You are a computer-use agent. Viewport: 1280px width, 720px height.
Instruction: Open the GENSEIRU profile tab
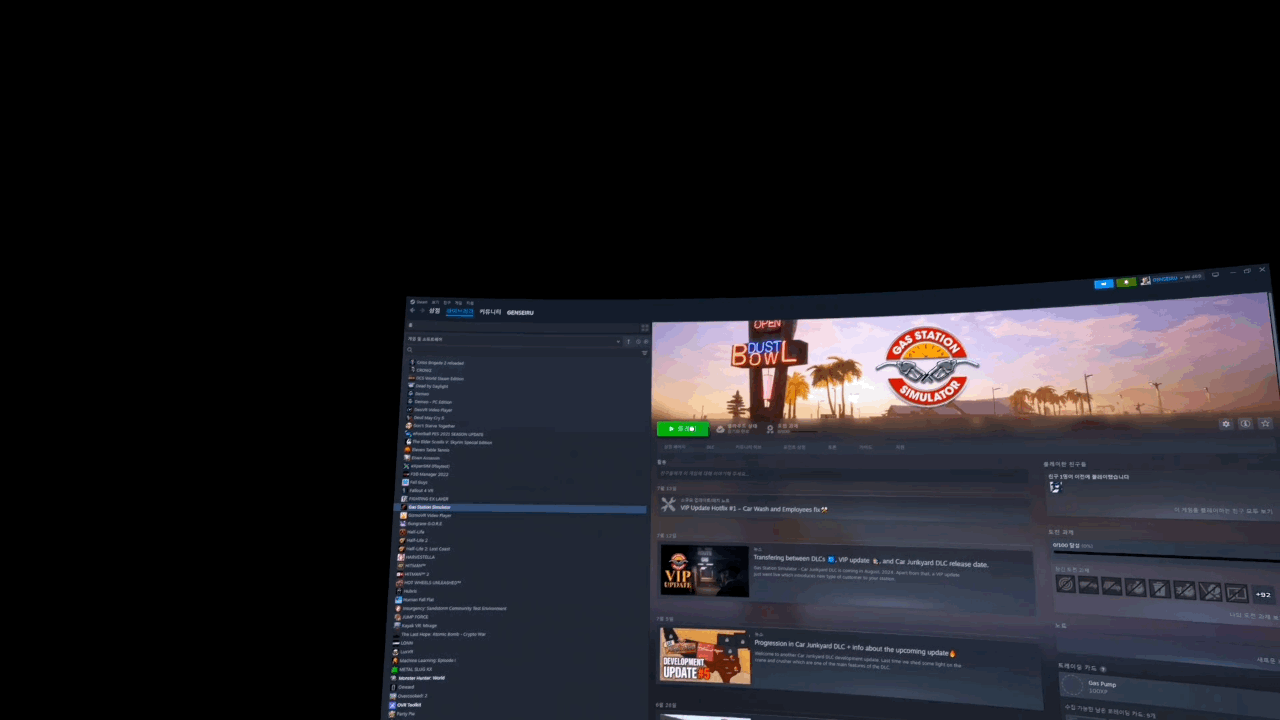pos(520,313)
